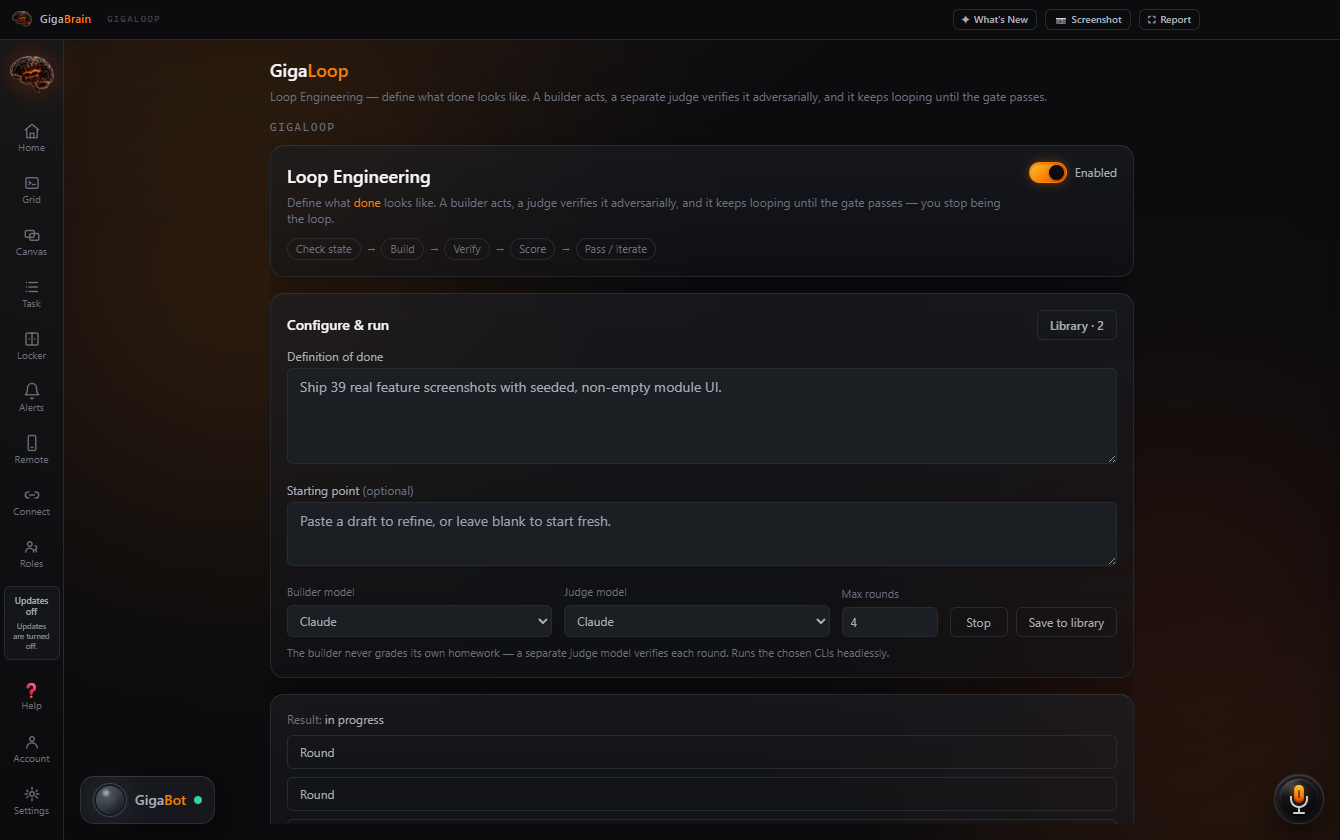Open the Locker module
1340x840 pixels.
31,346
